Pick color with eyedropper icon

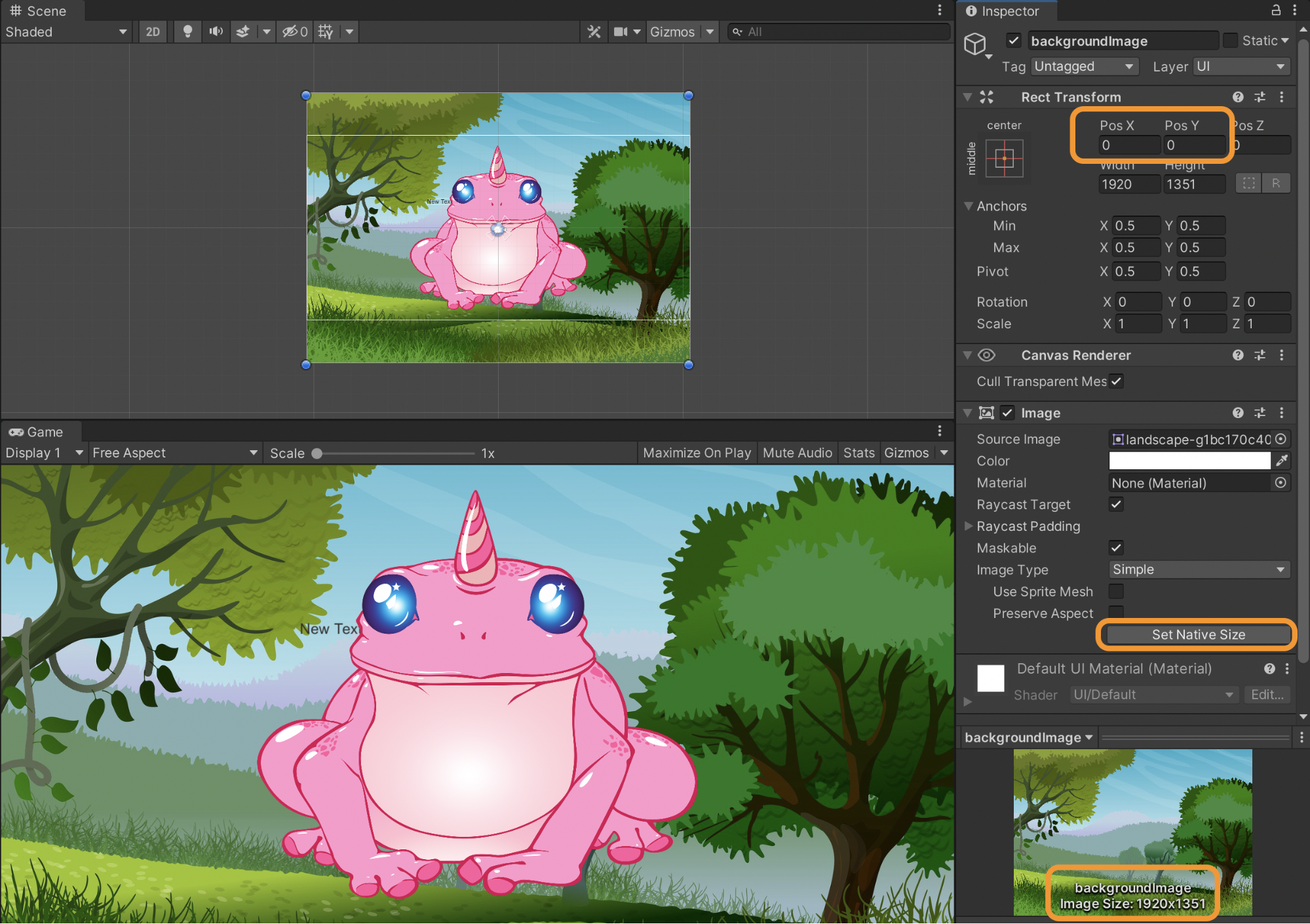pyautogui.click(x=1282, y=461)
